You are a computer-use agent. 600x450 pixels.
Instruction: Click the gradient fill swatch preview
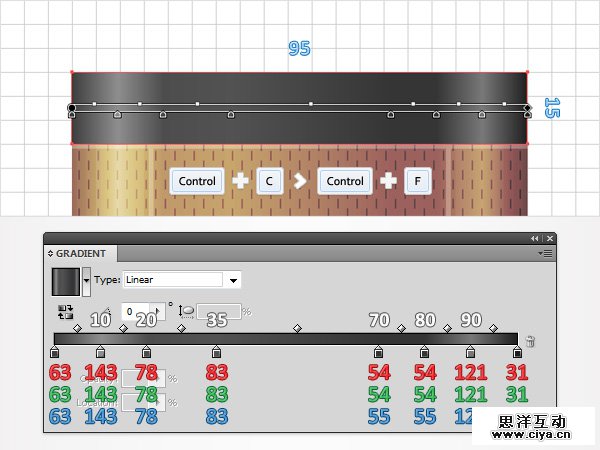[x=66, y=280]
